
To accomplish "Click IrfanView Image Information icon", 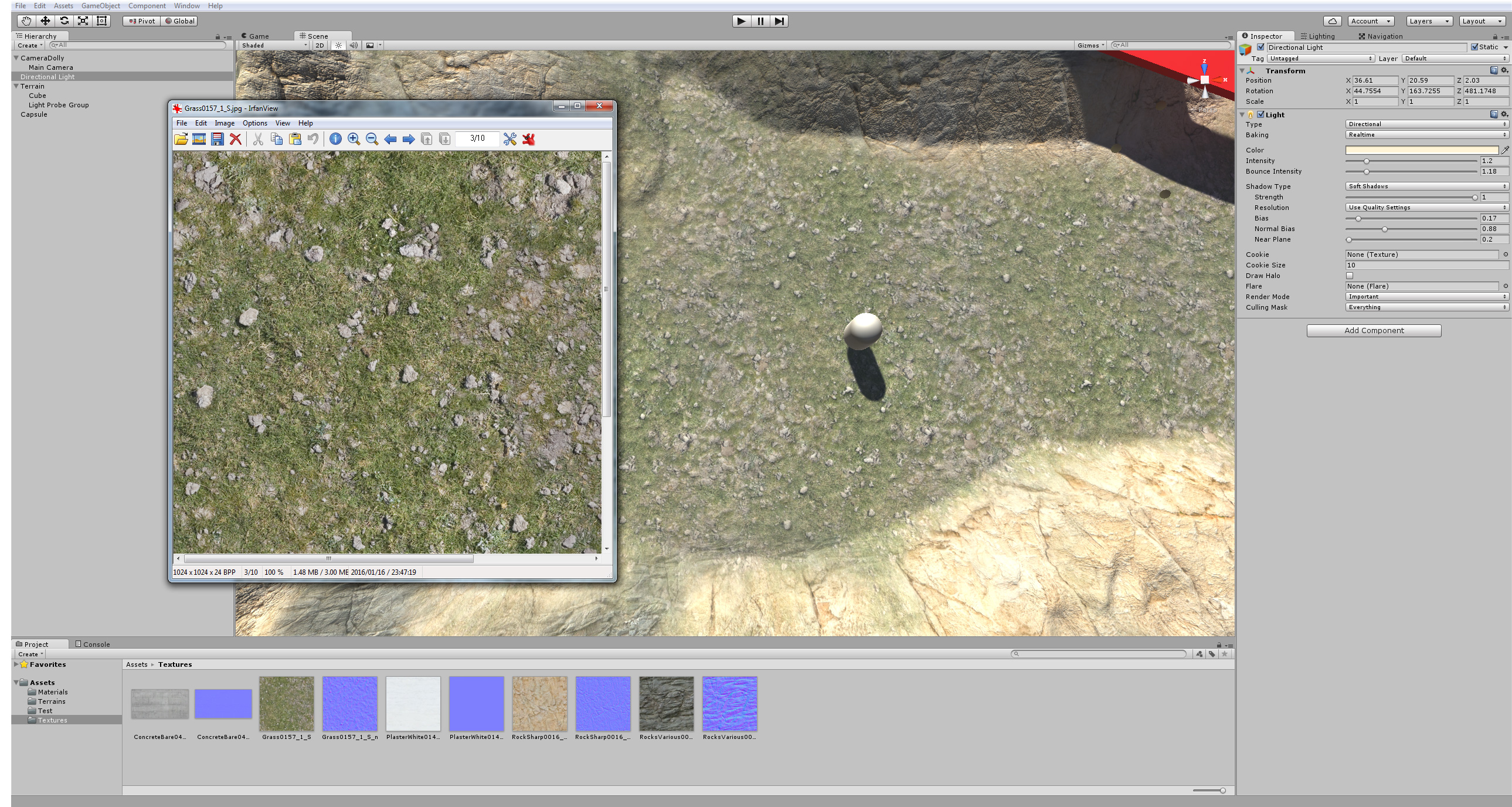I will [335, 139].
